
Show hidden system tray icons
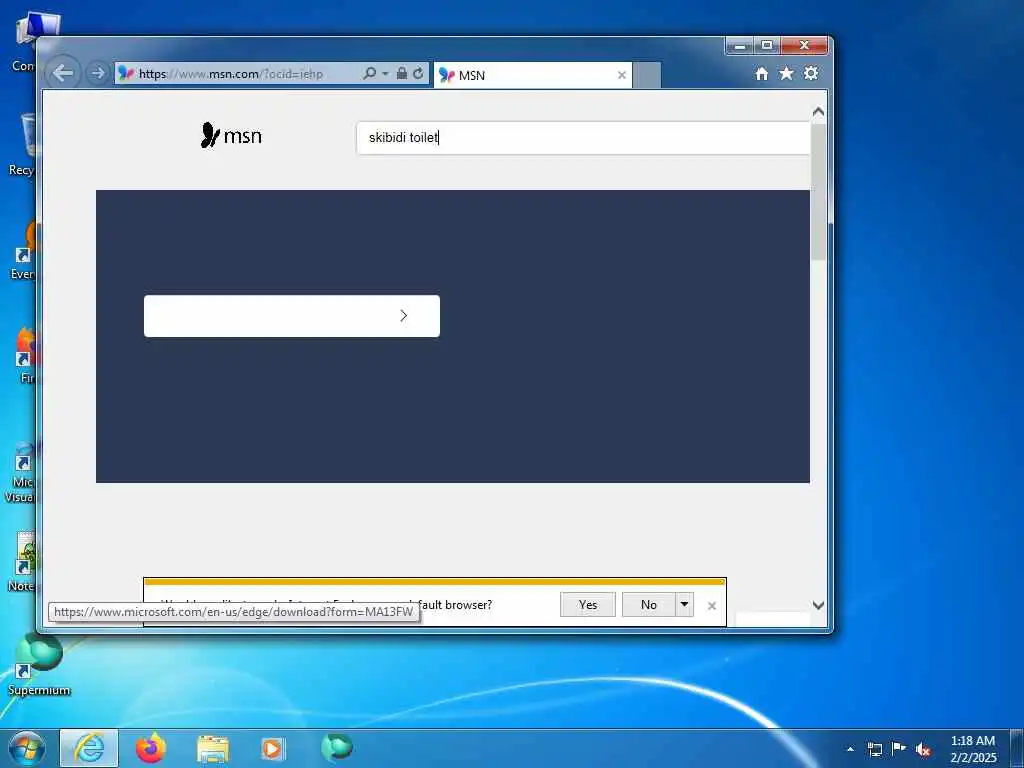(x=850, y=749)
